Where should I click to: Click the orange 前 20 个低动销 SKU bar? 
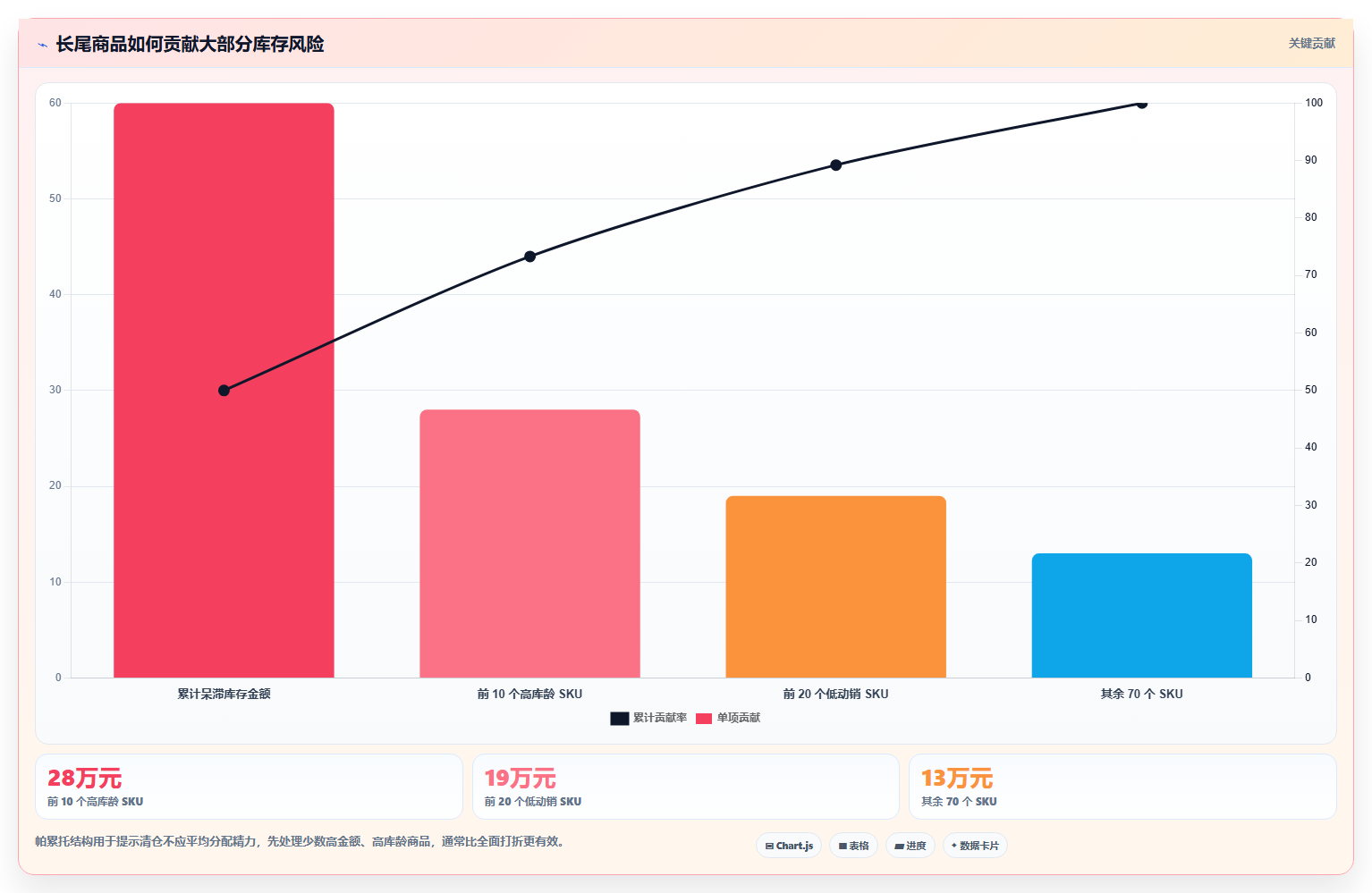835,586
